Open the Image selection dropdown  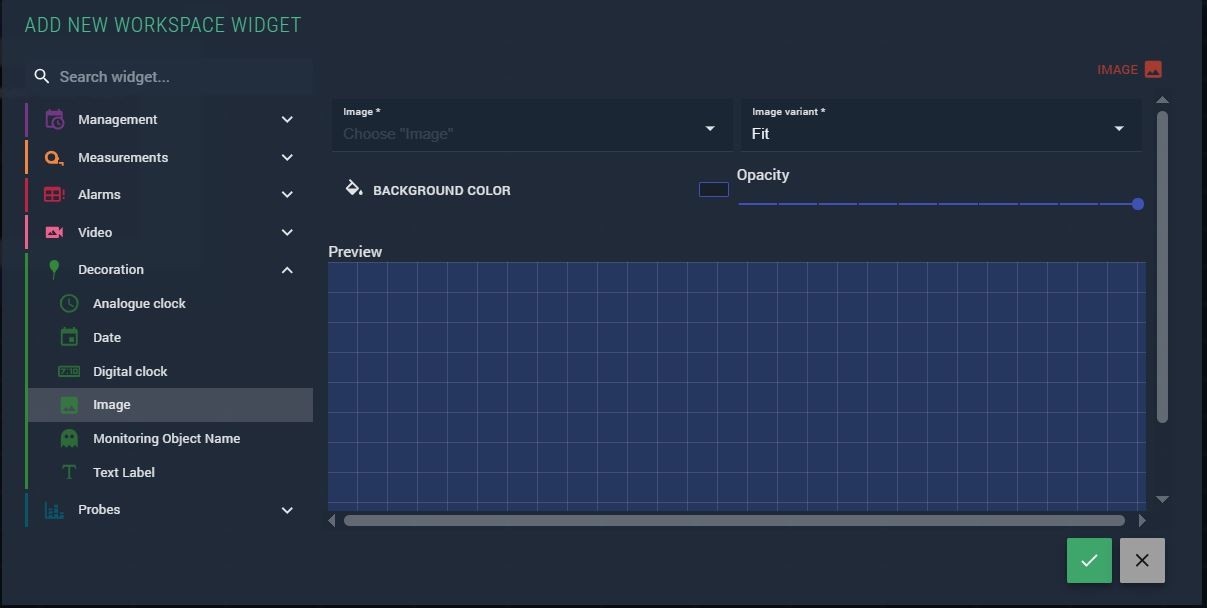pyautogui.click(x=532, y=127)
